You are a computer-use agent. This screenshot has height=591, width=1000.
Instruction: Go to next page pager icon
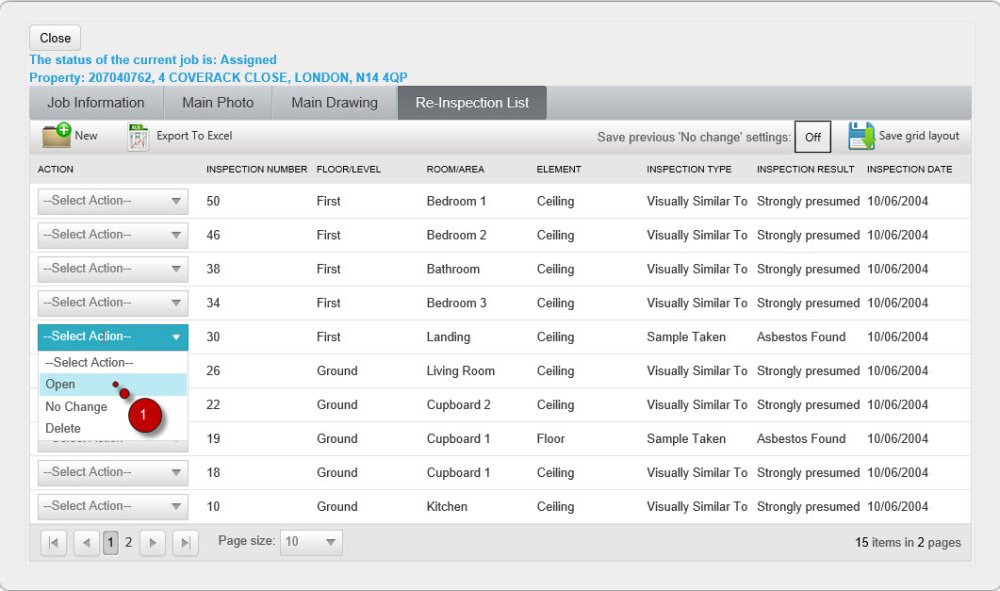152,543
